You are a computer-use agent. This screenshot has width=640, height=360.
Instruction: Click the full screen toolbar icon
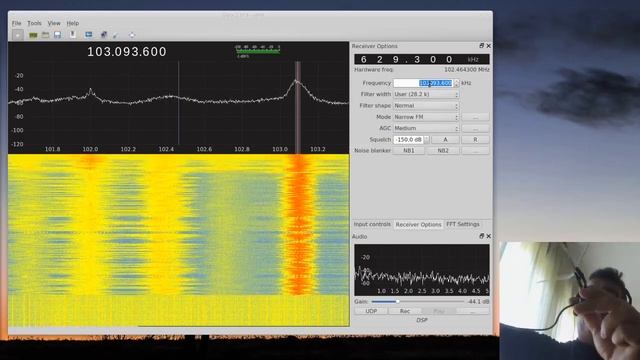coord(131,35)
